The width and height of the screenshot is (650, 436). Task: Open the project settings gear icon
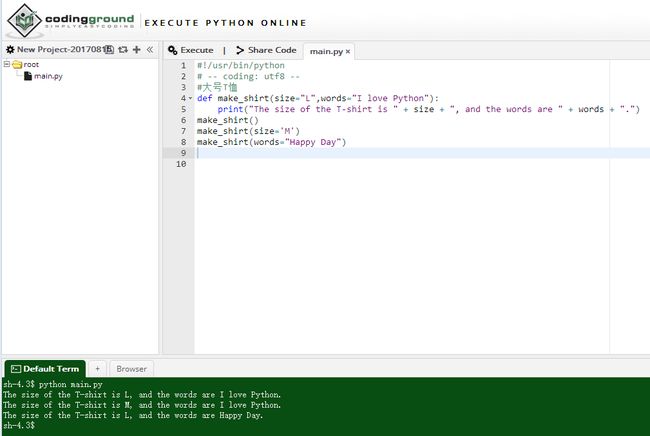coord(10,50)
